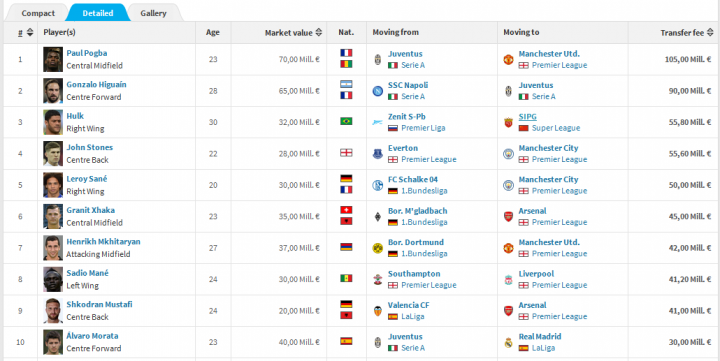This screenshot has width=720, height=361.
Task: Select the Detailed tab
Action: tap(98, 13)
